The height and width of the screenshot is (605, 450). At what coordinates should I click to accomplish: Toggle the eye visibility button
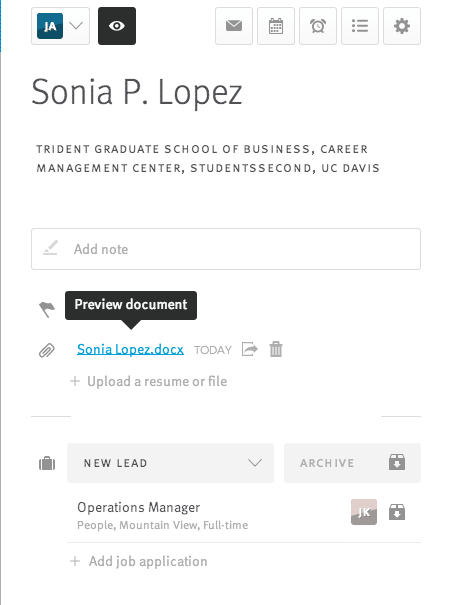coord(117,26)
